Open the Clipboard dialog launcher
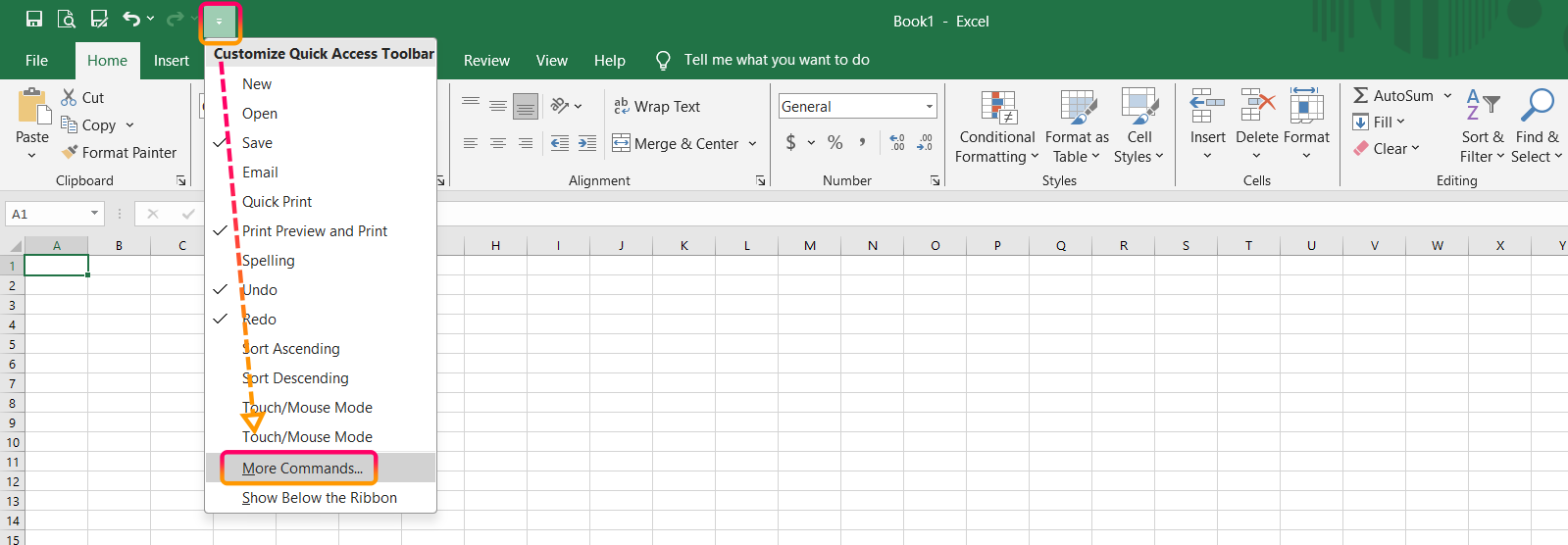This screenshot has height=545, width=1568. pyautogui.click(x=181, y=180)
